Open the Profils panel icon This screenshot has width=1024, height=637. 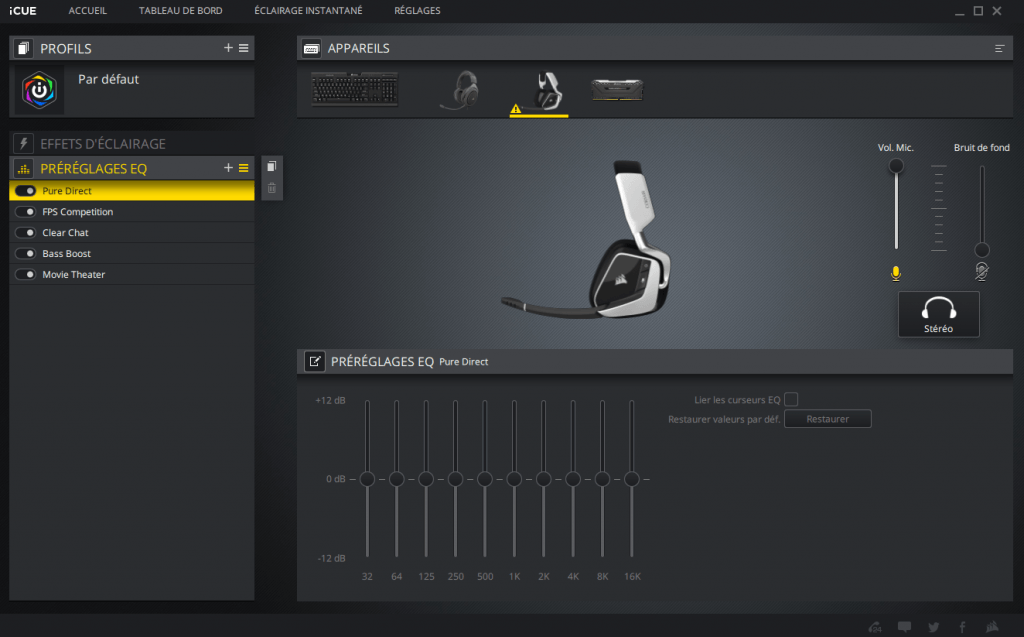tap(24, 48)
